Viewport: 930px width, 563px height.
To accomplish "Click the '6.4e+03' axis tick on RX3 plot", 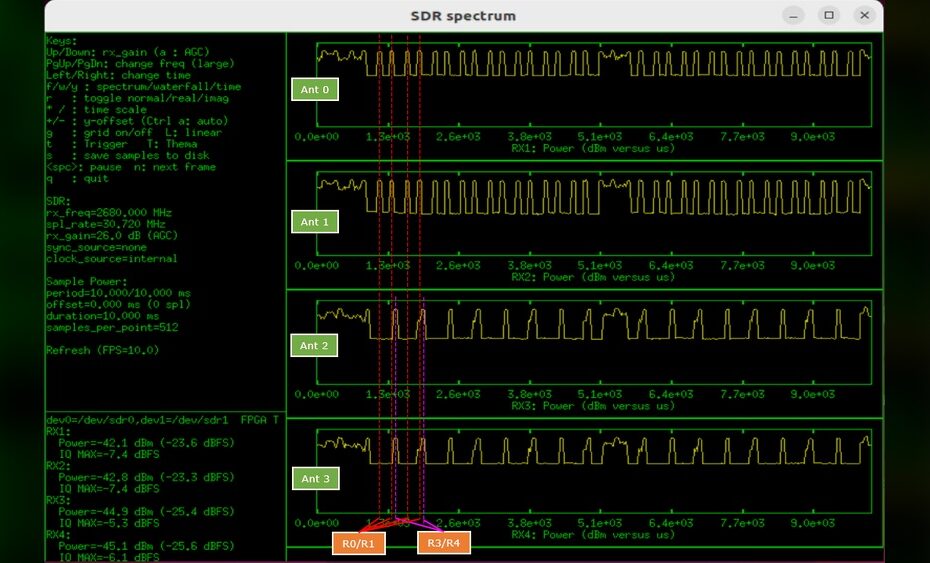I will point(671,394).
